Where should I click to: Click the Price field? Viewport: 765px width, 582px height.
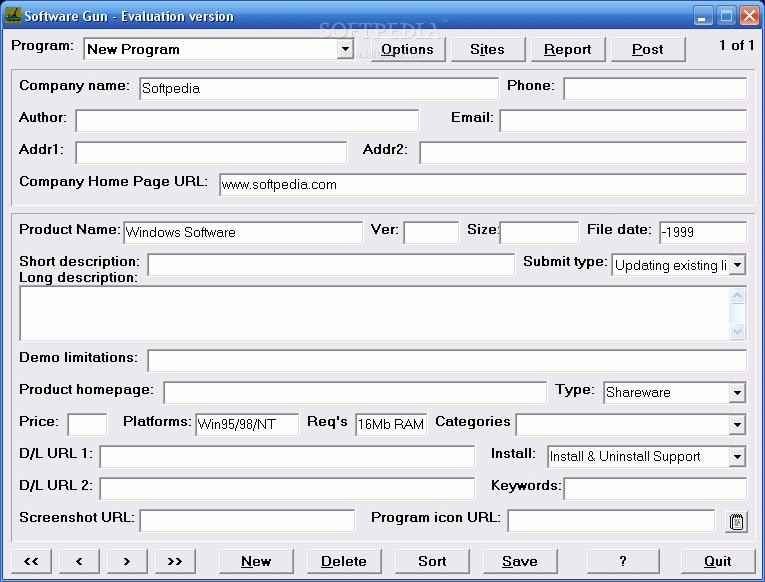click(87, 425)
